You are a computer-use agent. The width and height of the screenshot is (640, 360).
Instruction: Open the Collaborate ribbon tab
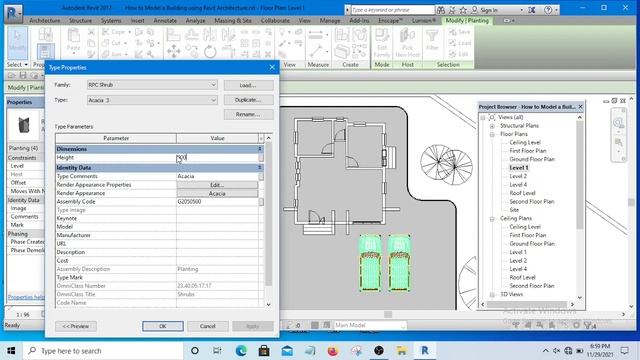[x=275, y=20]
